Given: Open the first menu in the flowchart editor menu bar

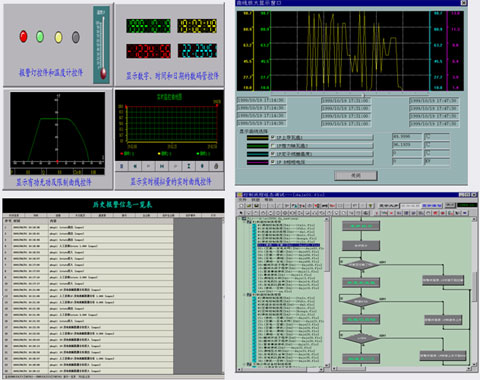Looking at the screenshot, I should tap(242, 200).
